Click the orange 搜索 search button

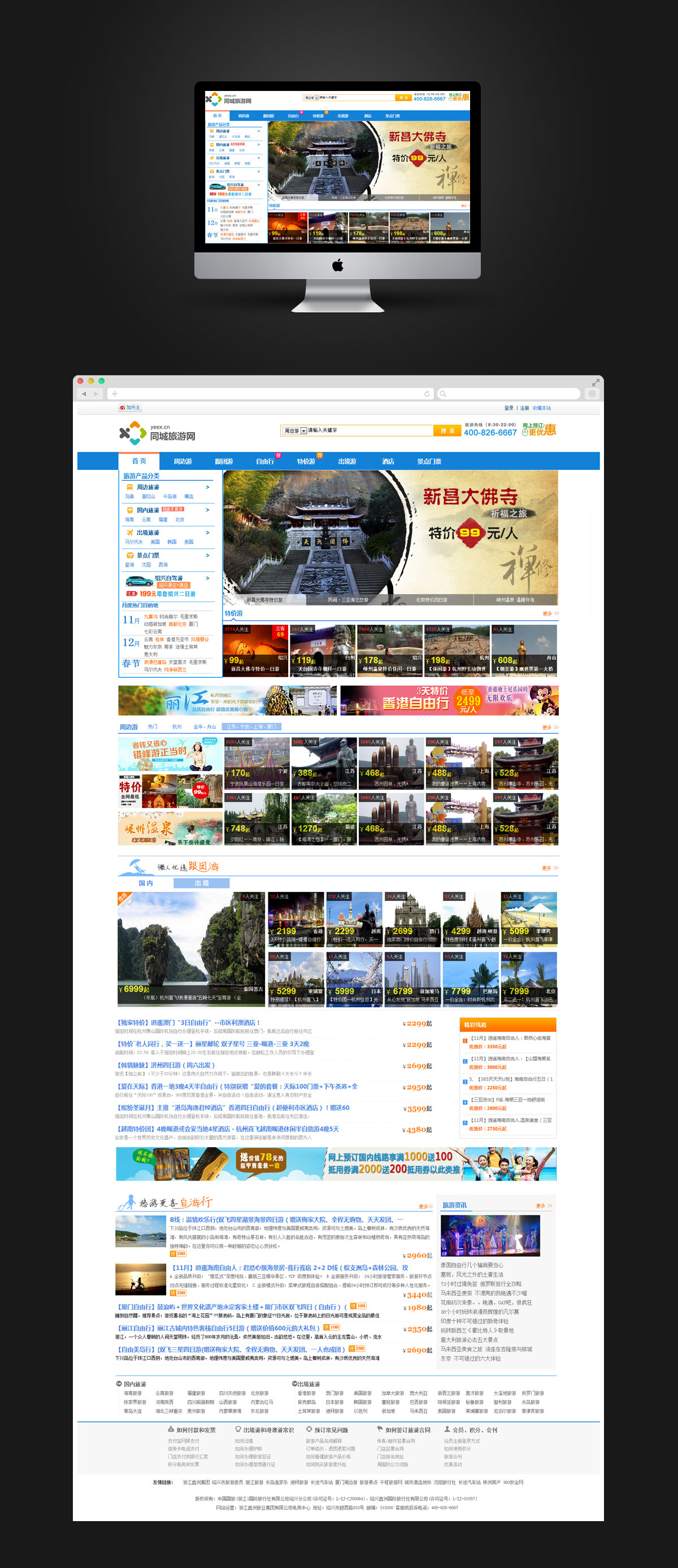pos(447,430)
